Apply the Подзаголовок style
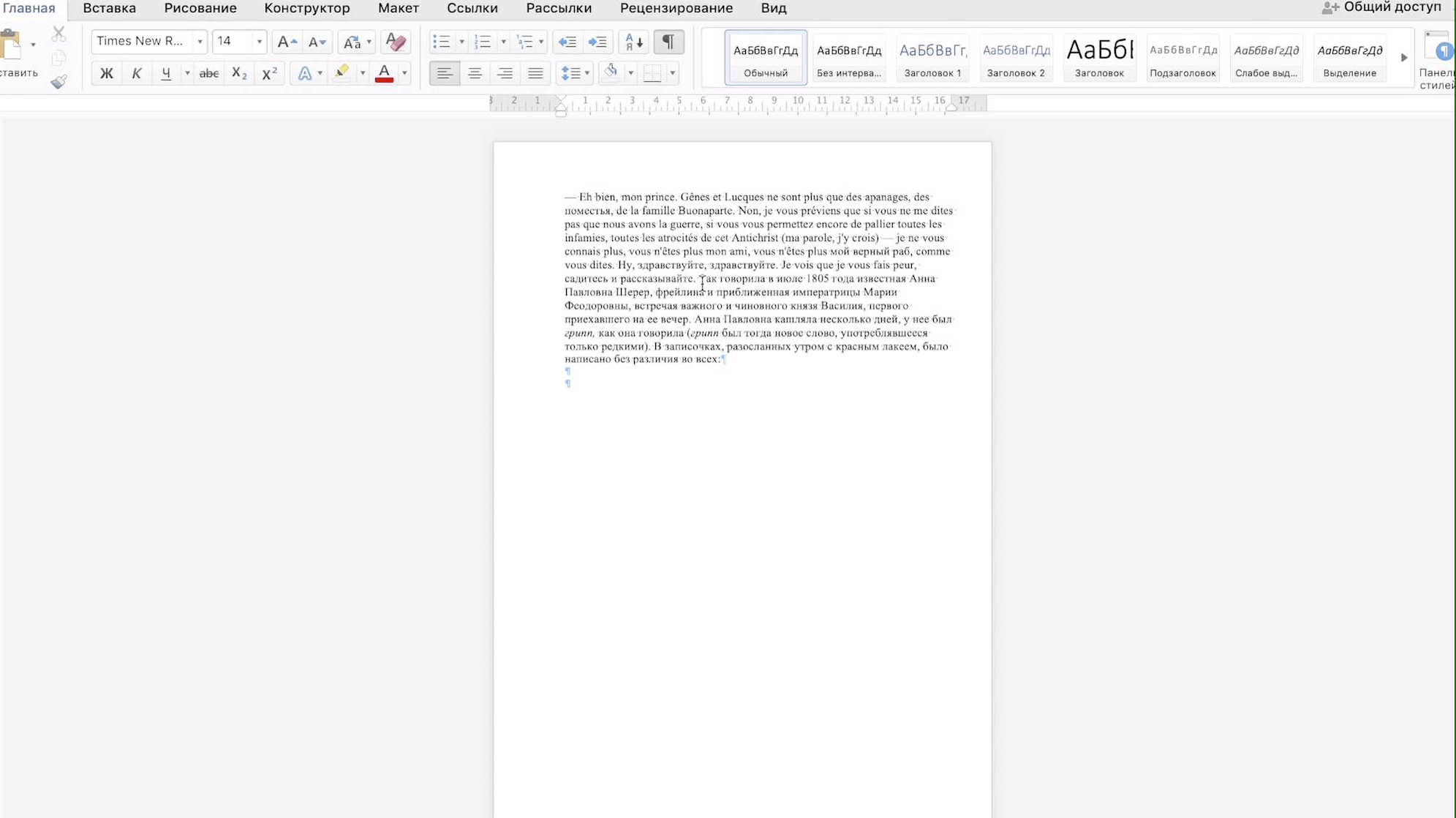Viewport: 1456px width, 818px height. (1182, 57)
